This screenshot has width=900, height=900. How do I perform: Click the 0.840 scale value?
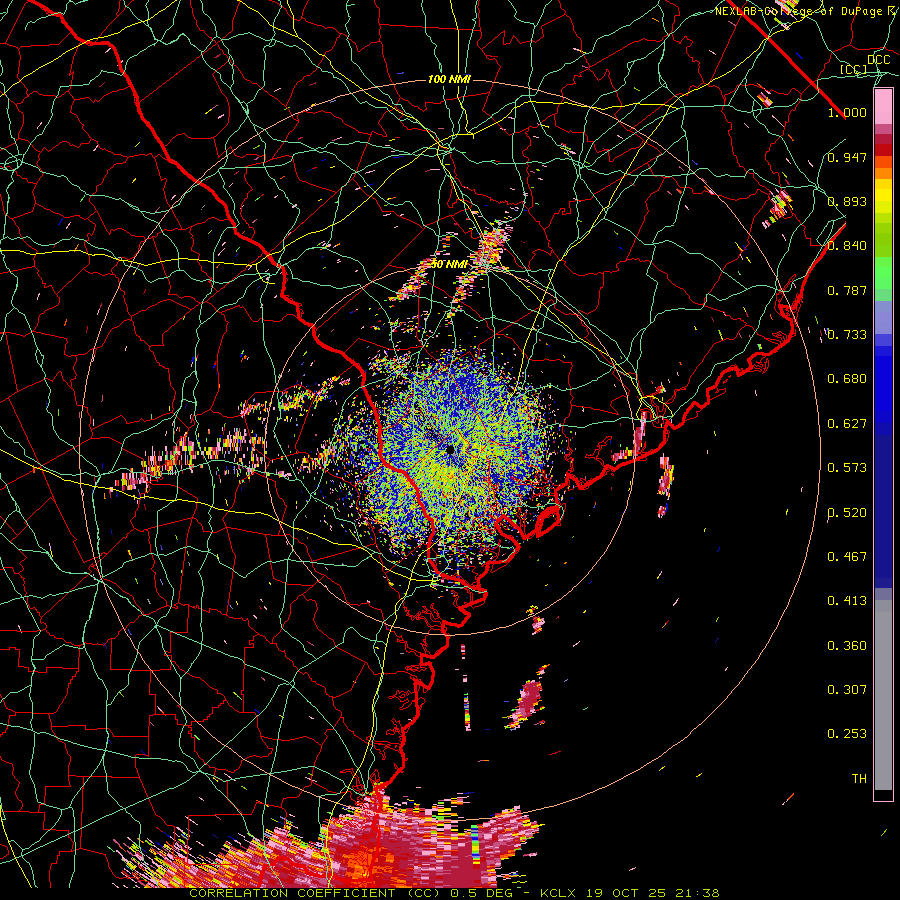click(x=847, y=246)
